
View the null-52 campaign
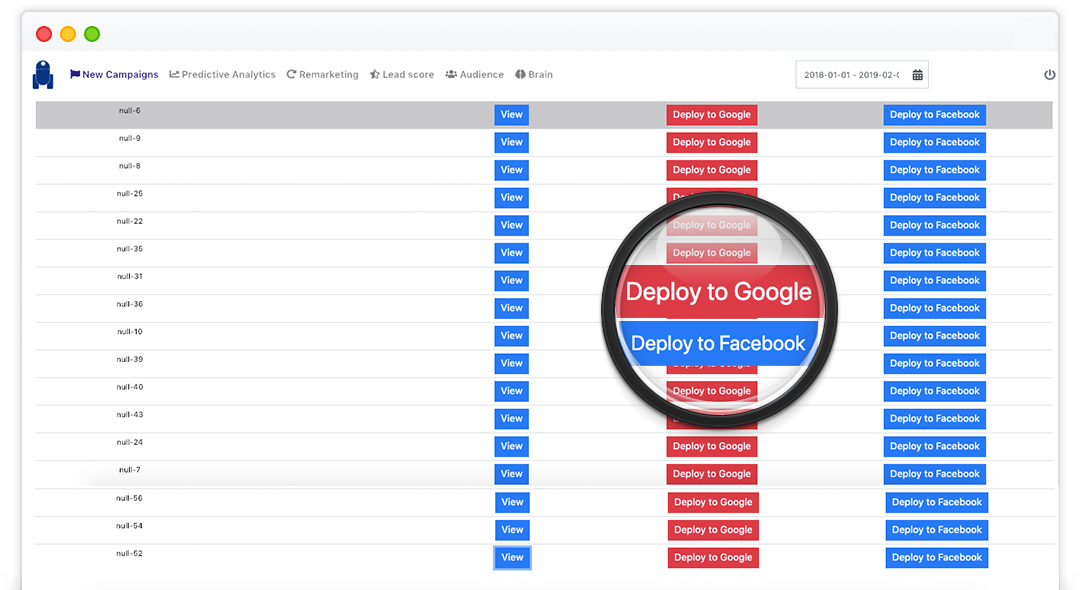[512, 558]
